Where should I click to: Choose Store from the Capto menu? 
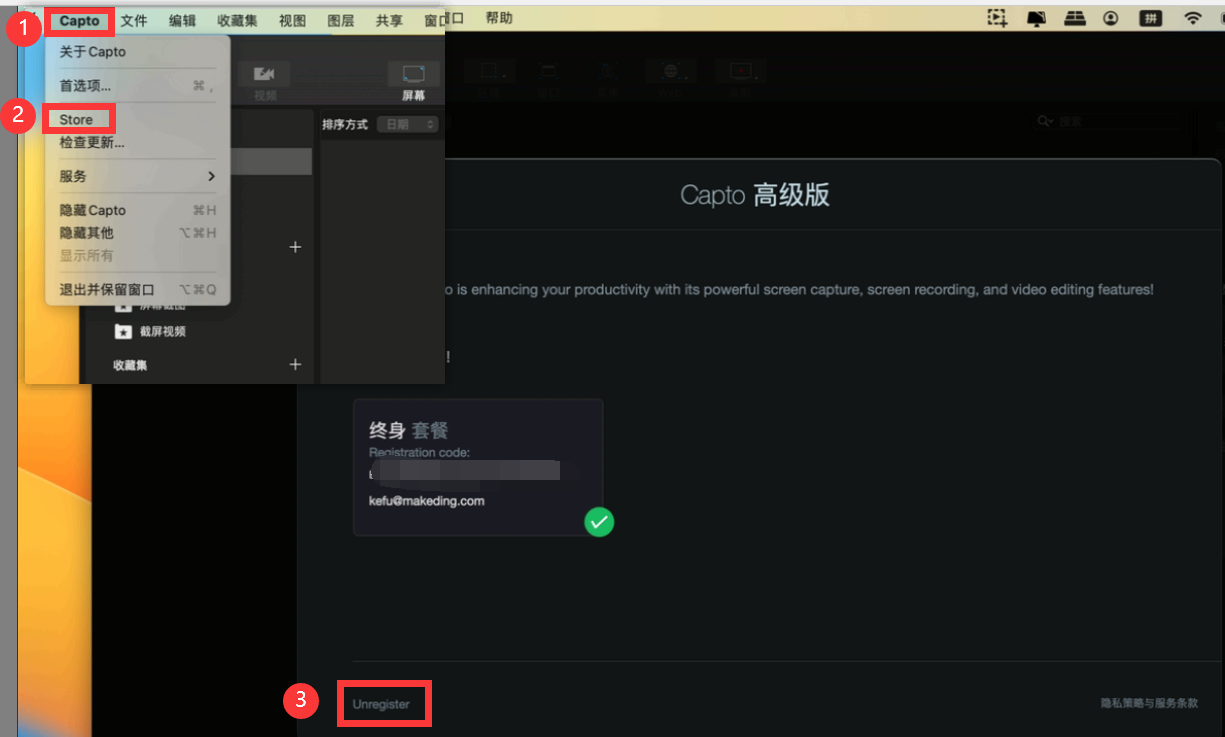(x=77, y=120)
